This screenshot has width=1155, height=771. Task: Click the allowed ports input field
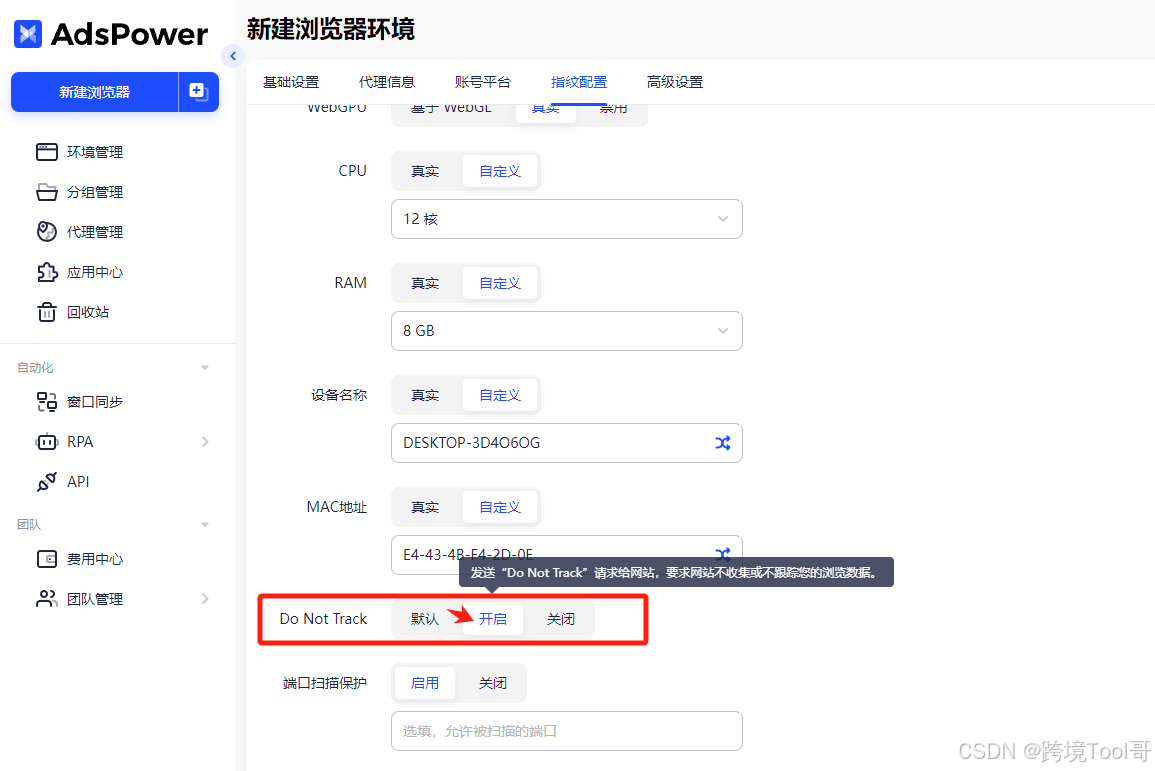[x=566, y=731]
